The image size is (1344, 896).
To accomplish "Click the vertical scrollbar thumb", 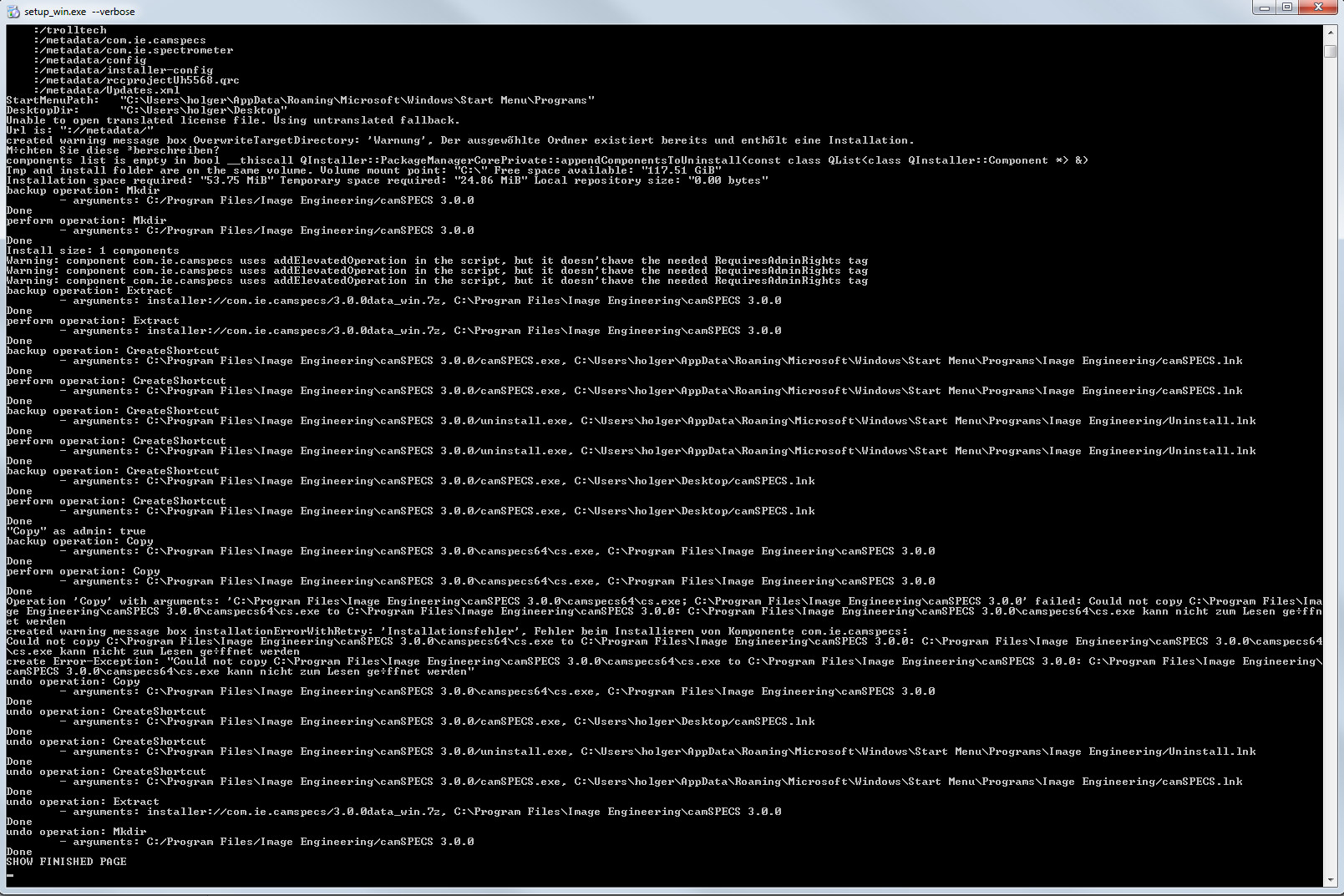I will (1330, 51).
